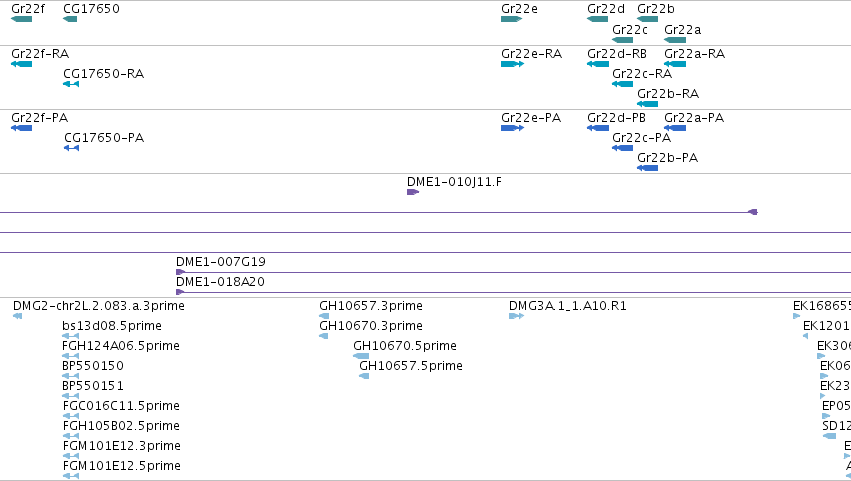Select the Gr22e gene arrow
This screenshot has height=481, width=851.
pyautogui.click(x=511, y=19)
